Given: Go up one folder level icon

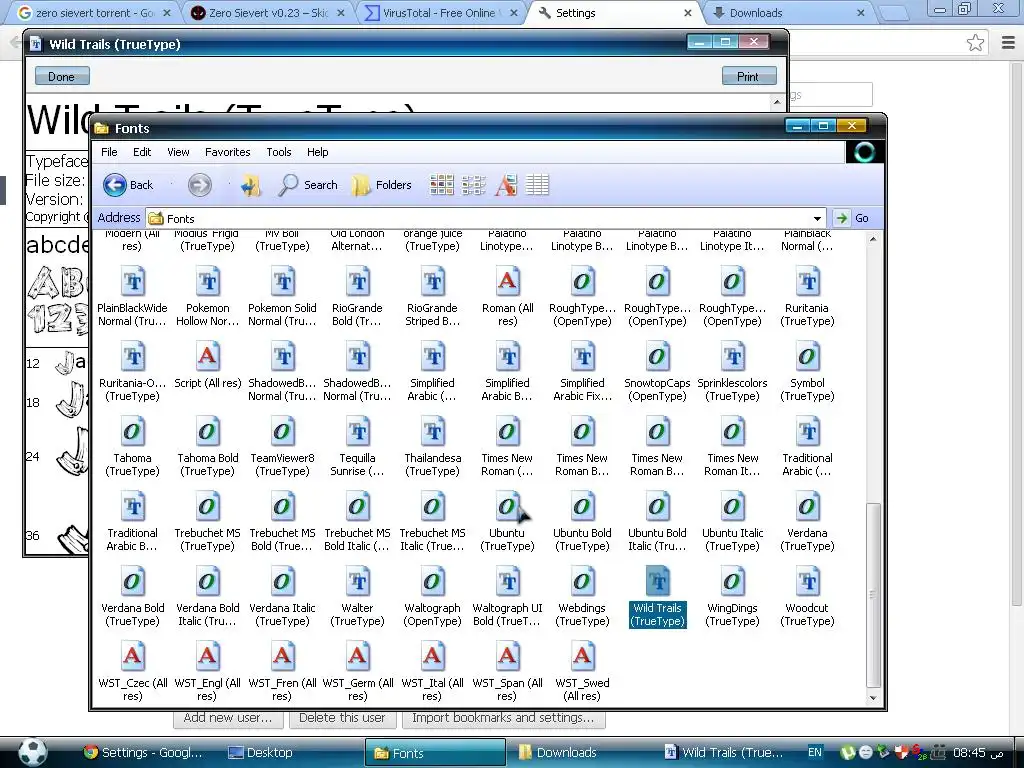Looking at the screenshot, I should [251, 185].
